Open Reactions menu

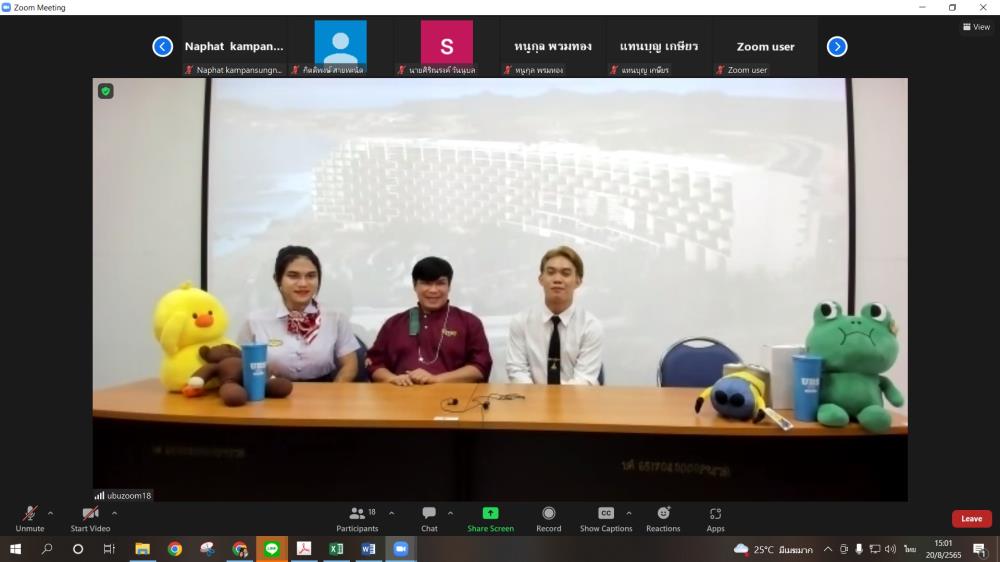pyautogui.click(x=663, y=519)
